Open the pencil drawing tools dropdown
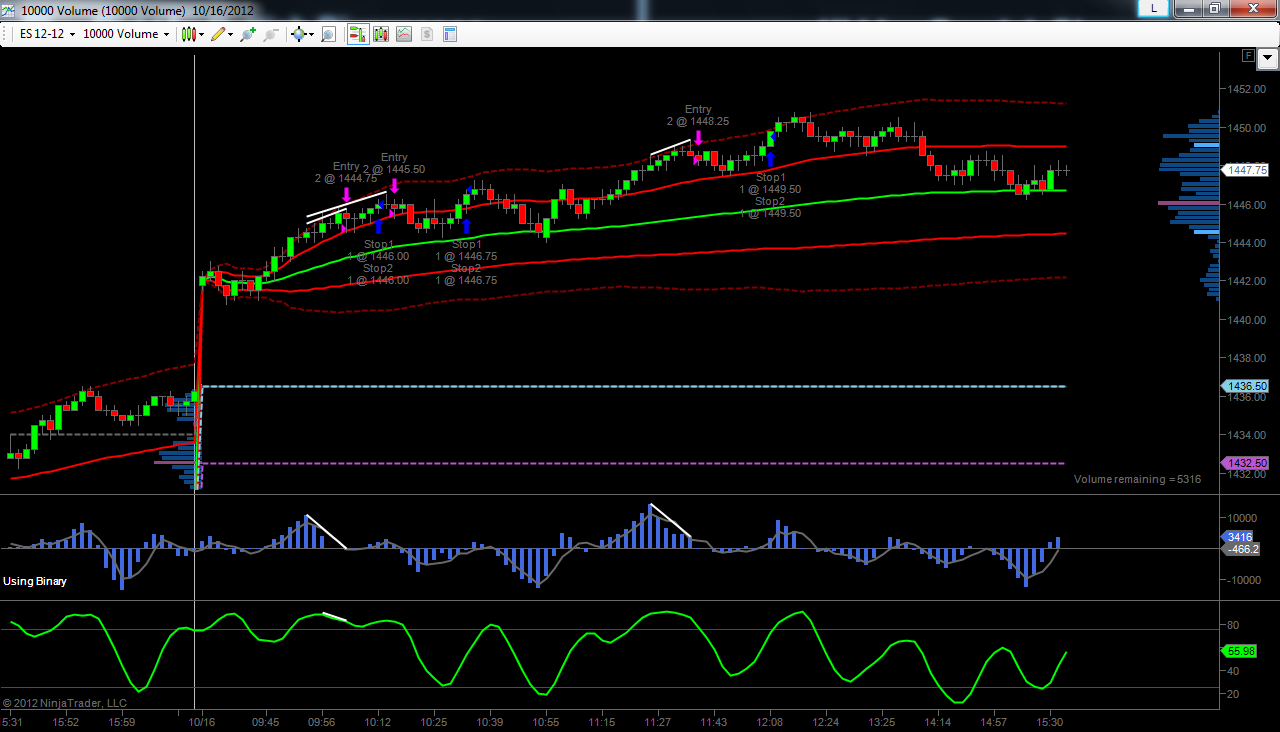1280x732 pixels. click(x=222, y=34)
